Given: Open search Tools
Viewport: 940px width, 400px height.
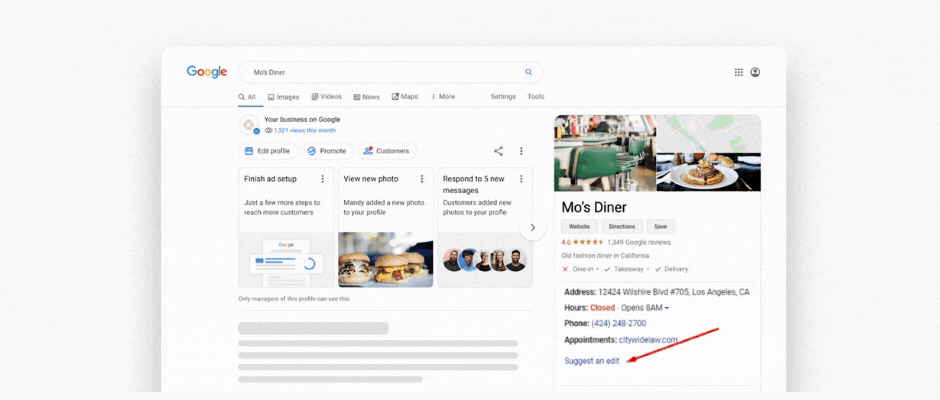Looking at the screenshot, I should [536, 97].
